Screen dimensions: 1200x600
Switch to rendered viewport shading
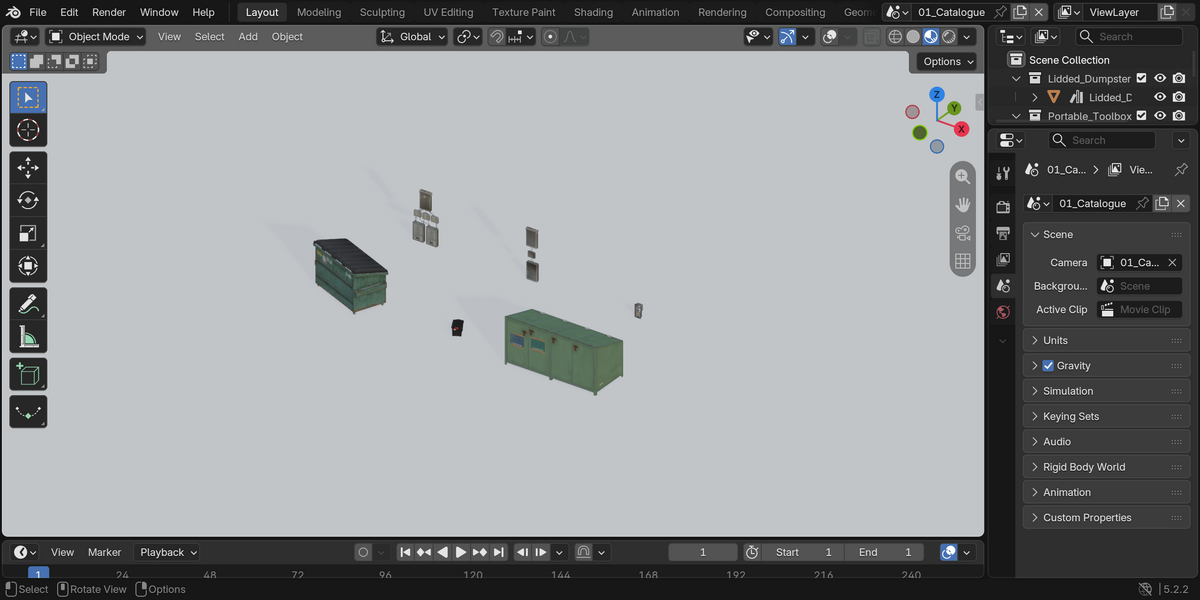point(949,36)
